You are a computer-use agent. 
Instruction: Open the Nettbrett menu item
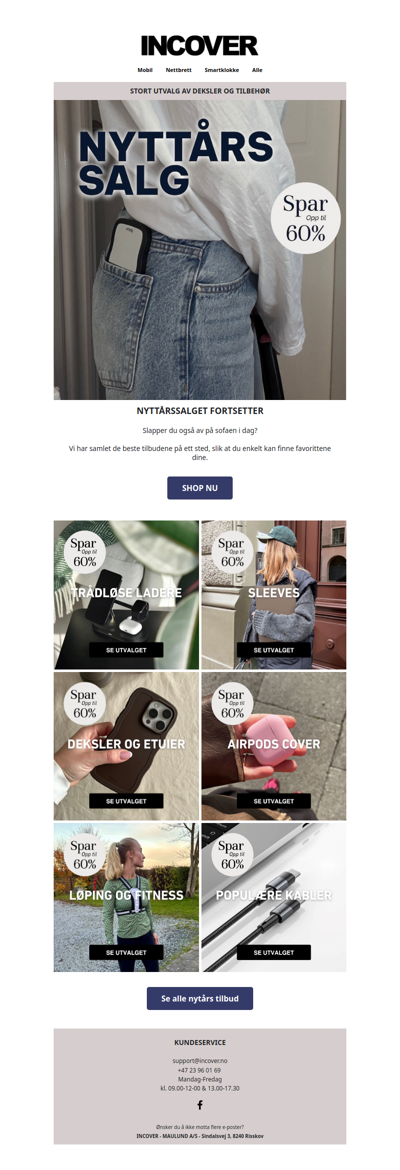point(178,70)
